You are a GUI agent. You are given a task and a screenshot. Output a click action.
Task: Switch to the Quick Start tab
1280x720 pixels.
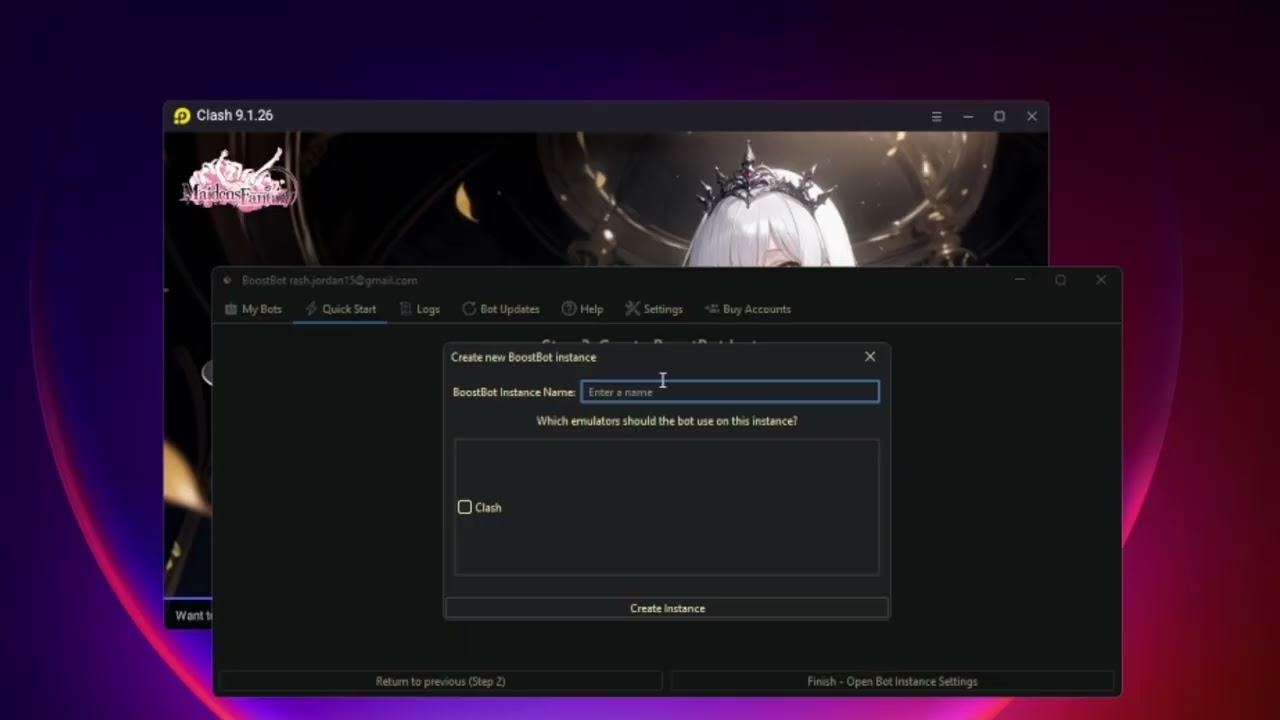click(341, 309)
